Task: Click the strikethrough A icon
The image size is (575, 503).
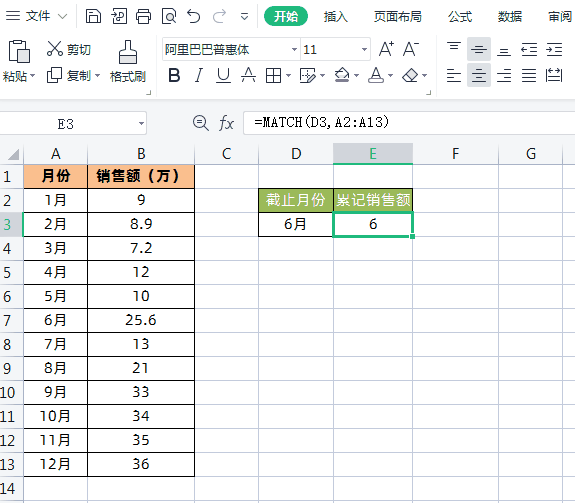Action: 248,76
